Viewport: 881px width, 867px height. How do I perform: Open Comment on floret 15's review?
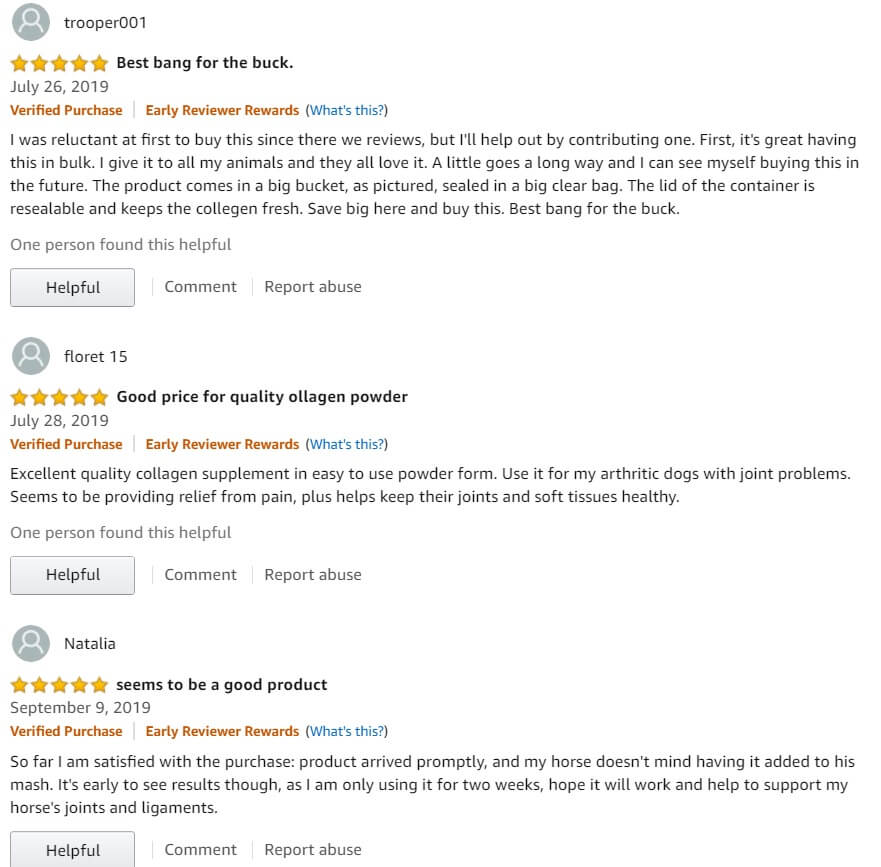(x=201, y=575)
